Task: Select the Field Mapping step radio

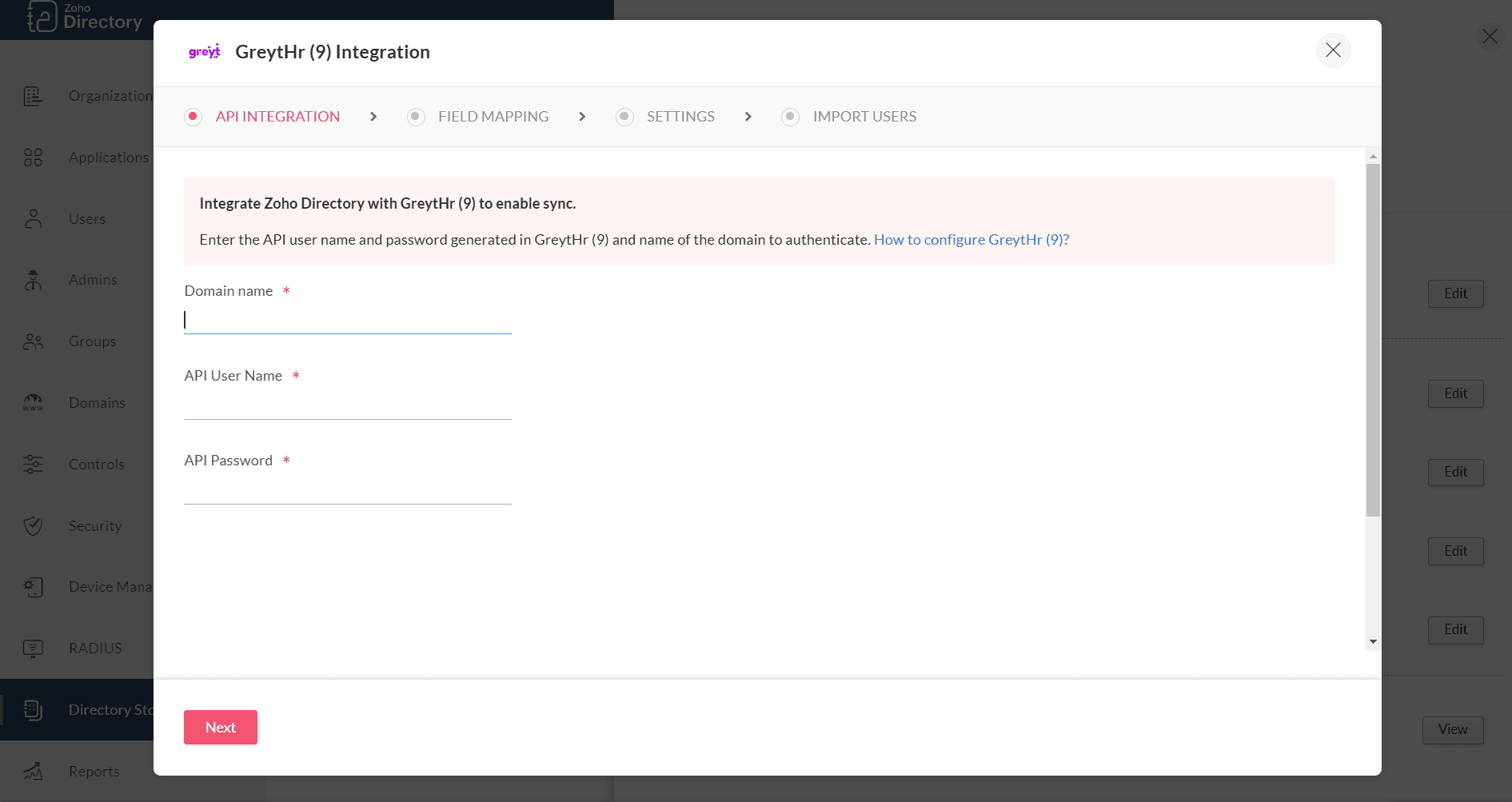Action: [416, 117]
